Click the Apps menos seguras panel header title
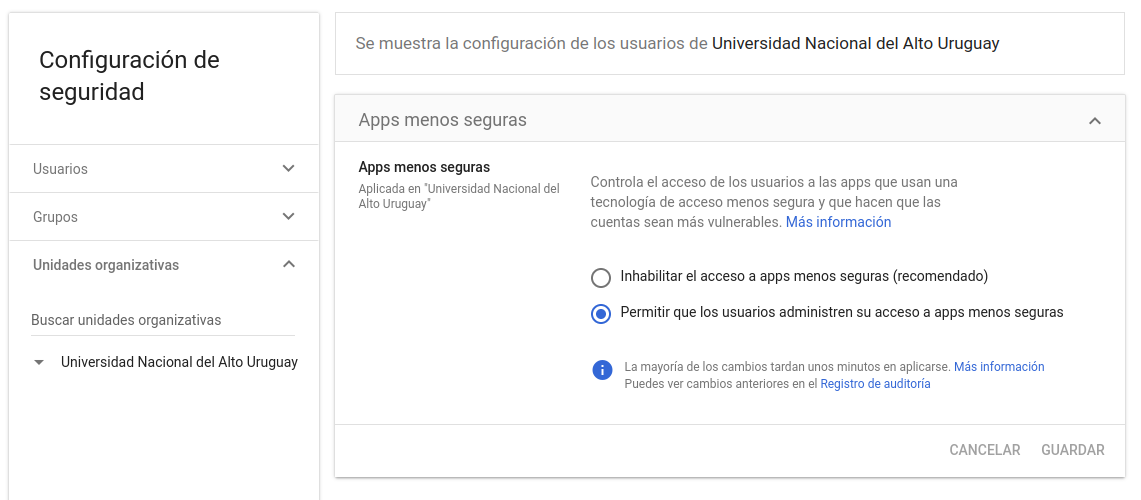The image size is (1141, 500). pos(442,120)
